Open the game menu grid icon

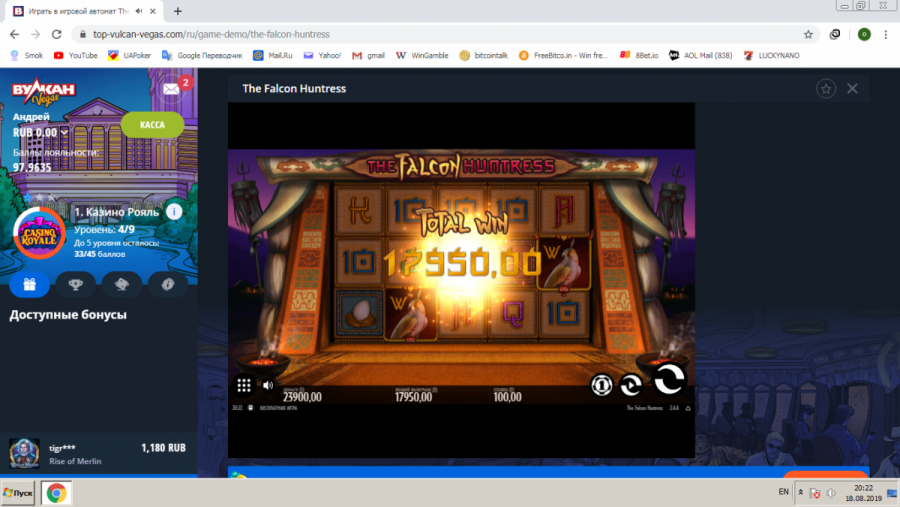tap(244, 385)
